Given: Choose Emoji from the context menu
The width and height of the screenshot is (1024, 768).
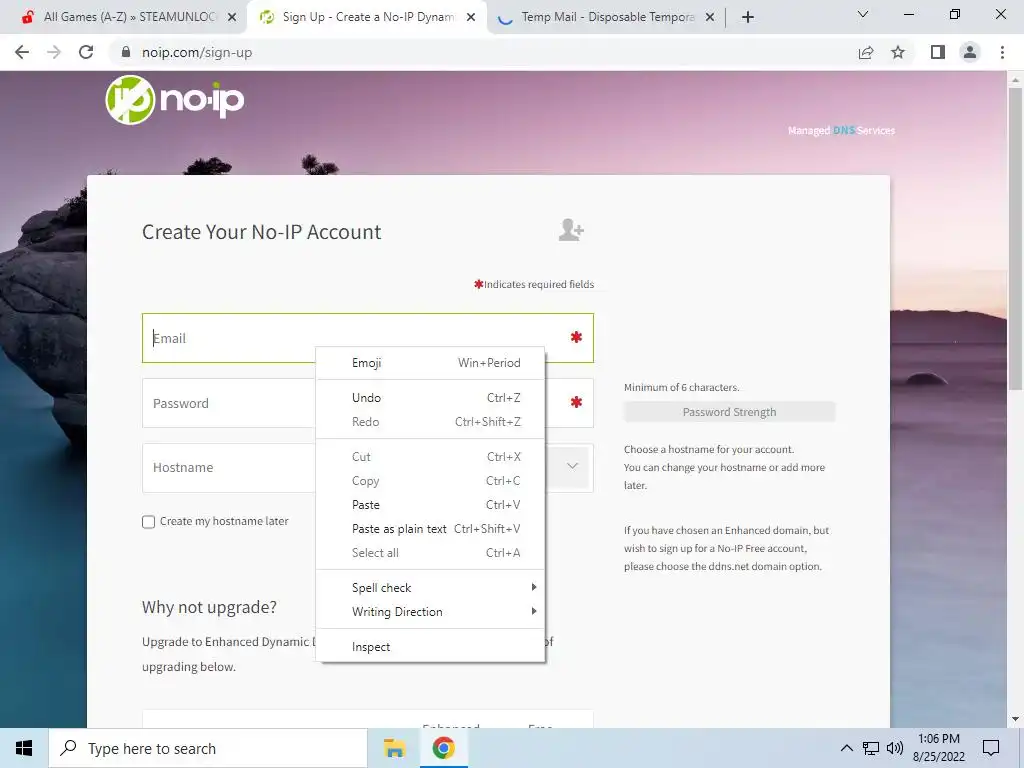Looking at the screenshot, I should point(430,363).
